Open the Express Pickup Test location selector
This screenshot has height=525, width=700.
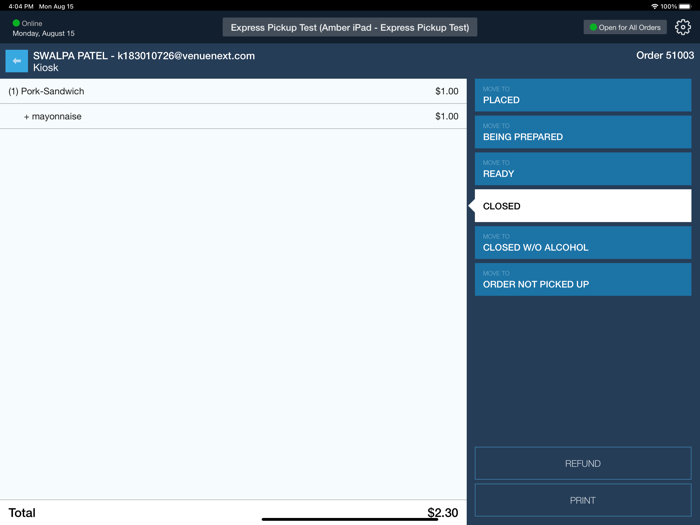tap(350, 27)
